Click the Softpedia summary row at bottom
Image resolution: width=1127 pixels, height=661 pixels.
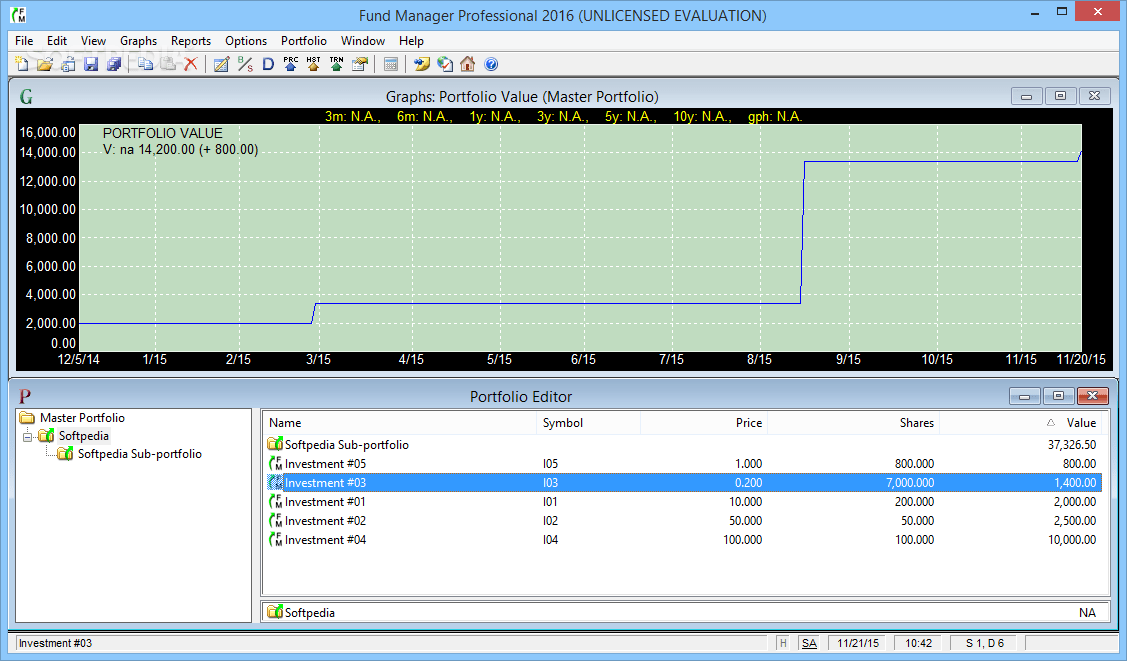(685, 612)
